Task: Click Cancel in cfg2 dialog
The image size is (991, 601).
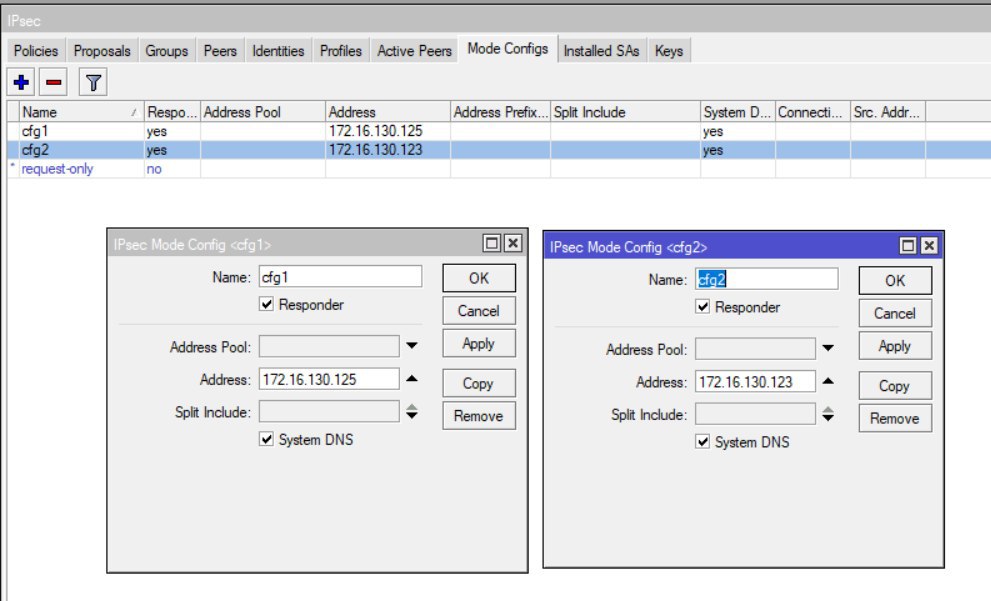Action: pyautogui.click(x=895, y=313)
